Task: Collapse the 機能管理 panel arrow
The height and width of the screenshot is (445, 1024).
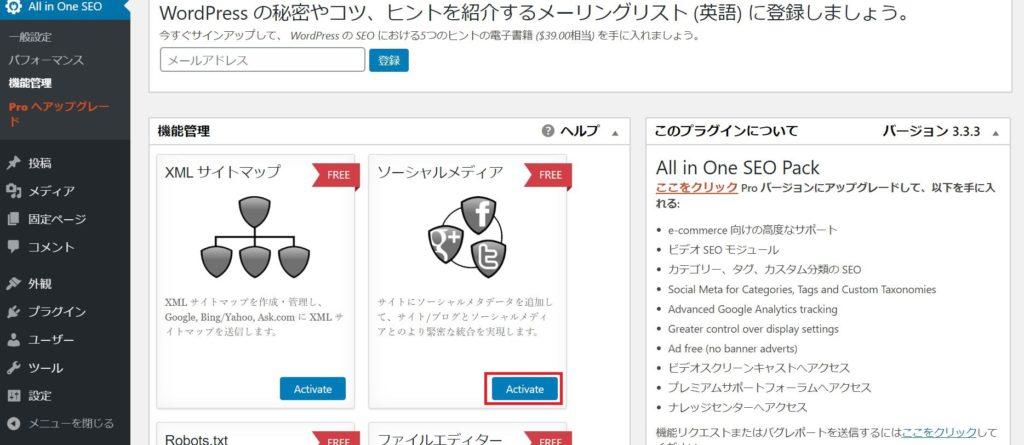Action: pos(615,133)
